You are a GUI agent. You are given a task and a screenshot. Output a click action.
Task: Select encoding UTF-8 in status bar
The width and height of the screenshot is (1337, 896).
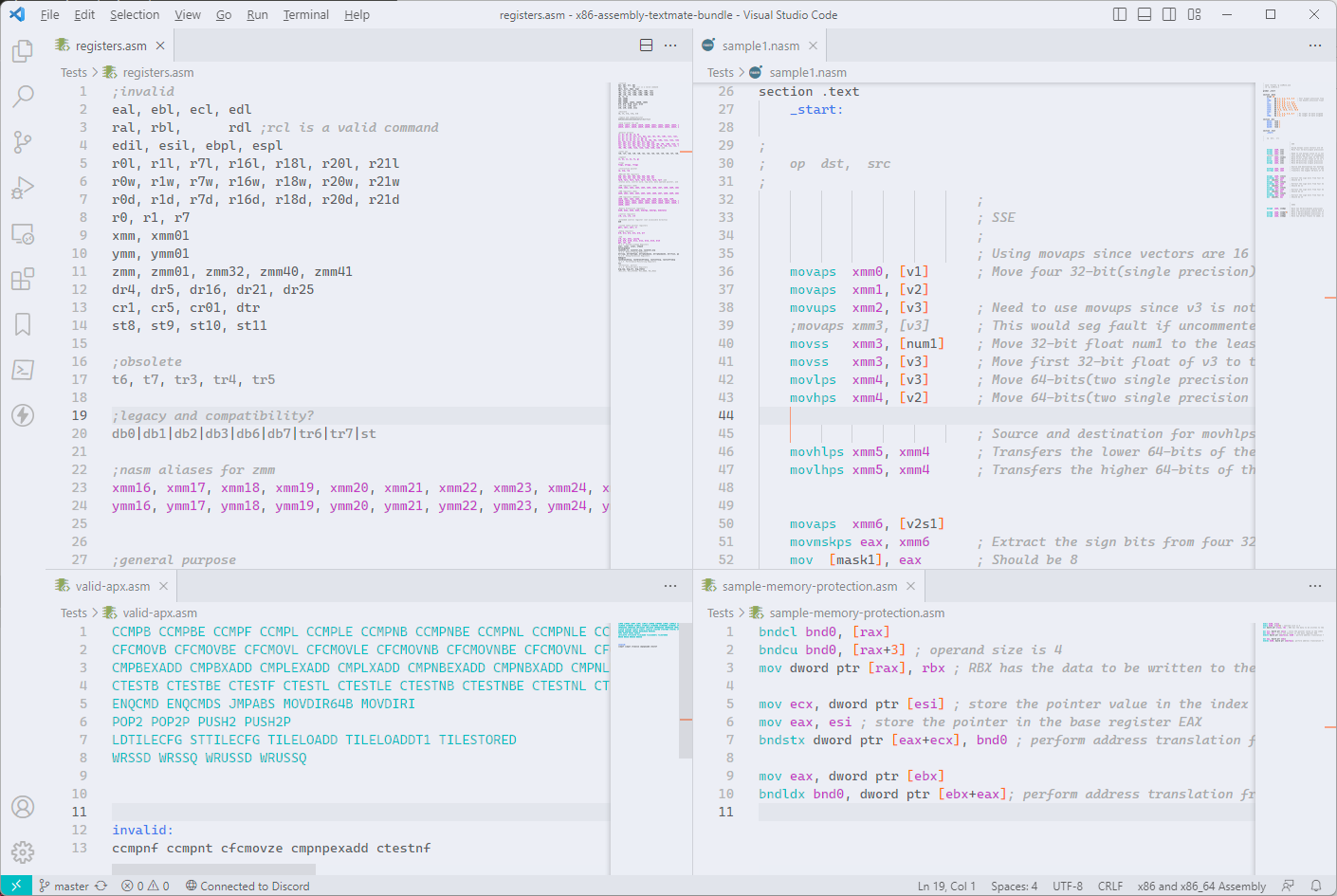1068,886
